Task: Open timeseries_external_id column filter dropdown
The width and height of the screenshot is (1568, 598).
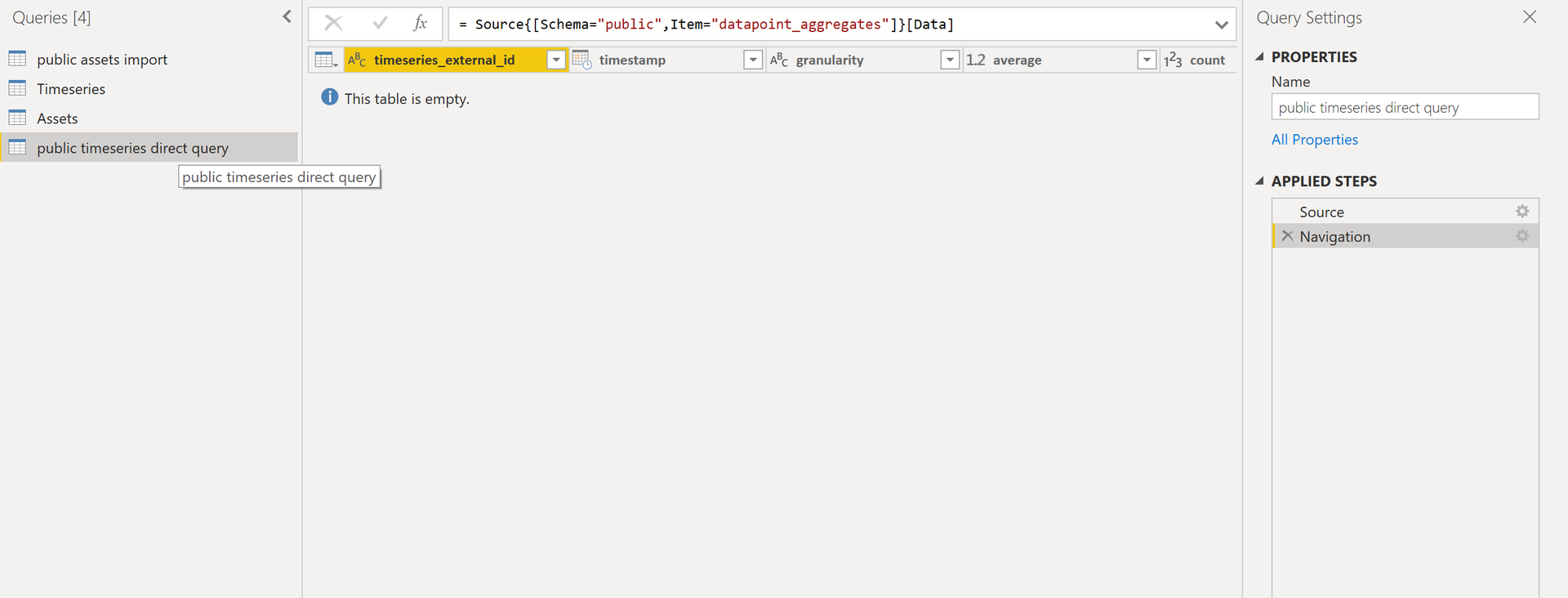Action: pos(555,60)
